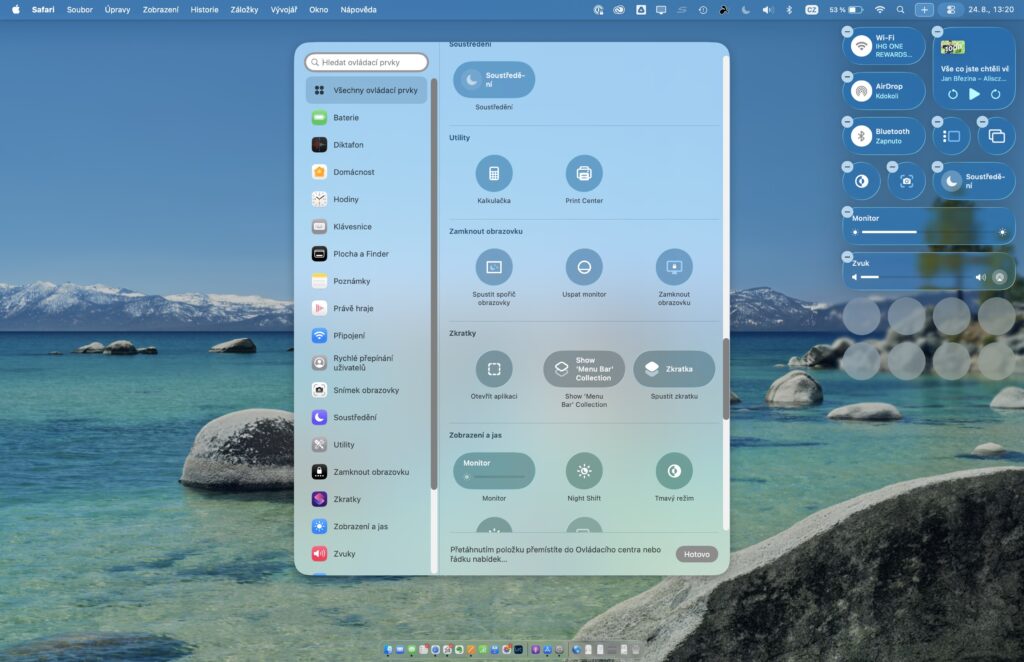Screen dimensions: 1024x662
Task: Toggle AirDrop in the Control Center panel
Action: (861, 91)
